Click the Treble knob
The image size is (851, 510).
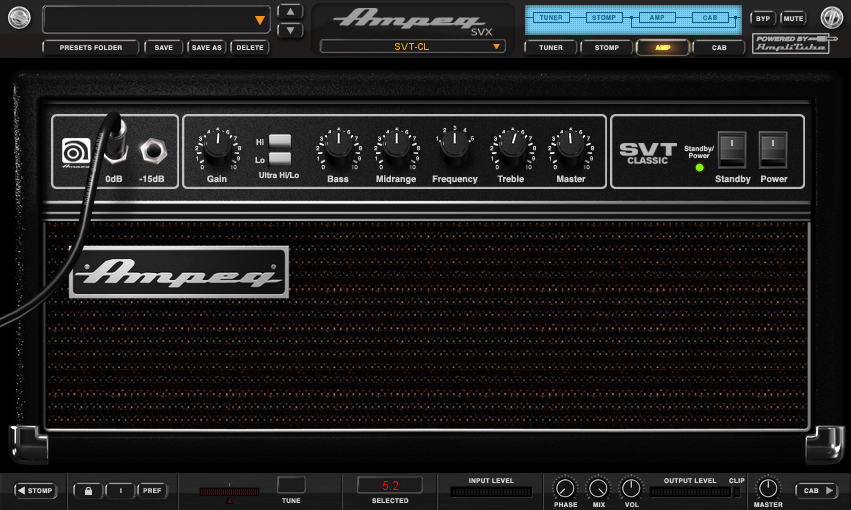click(512, 146)
